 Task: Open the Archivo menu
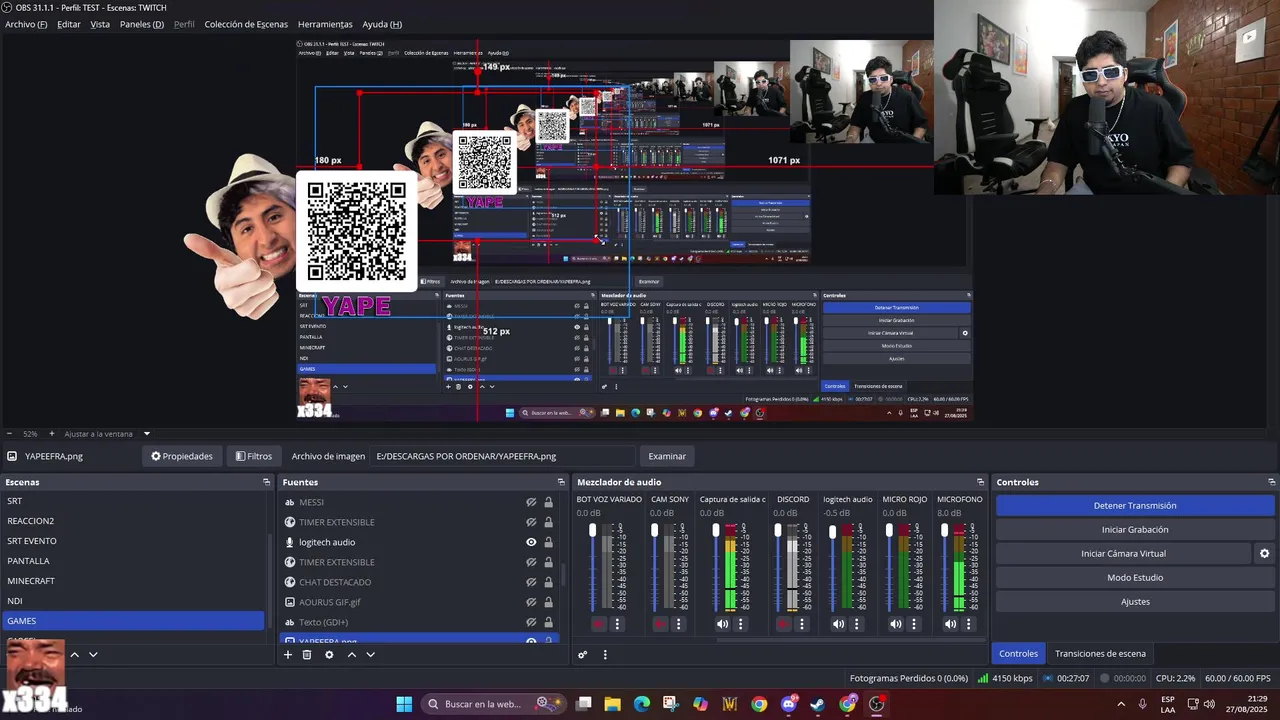click(26, 24)
